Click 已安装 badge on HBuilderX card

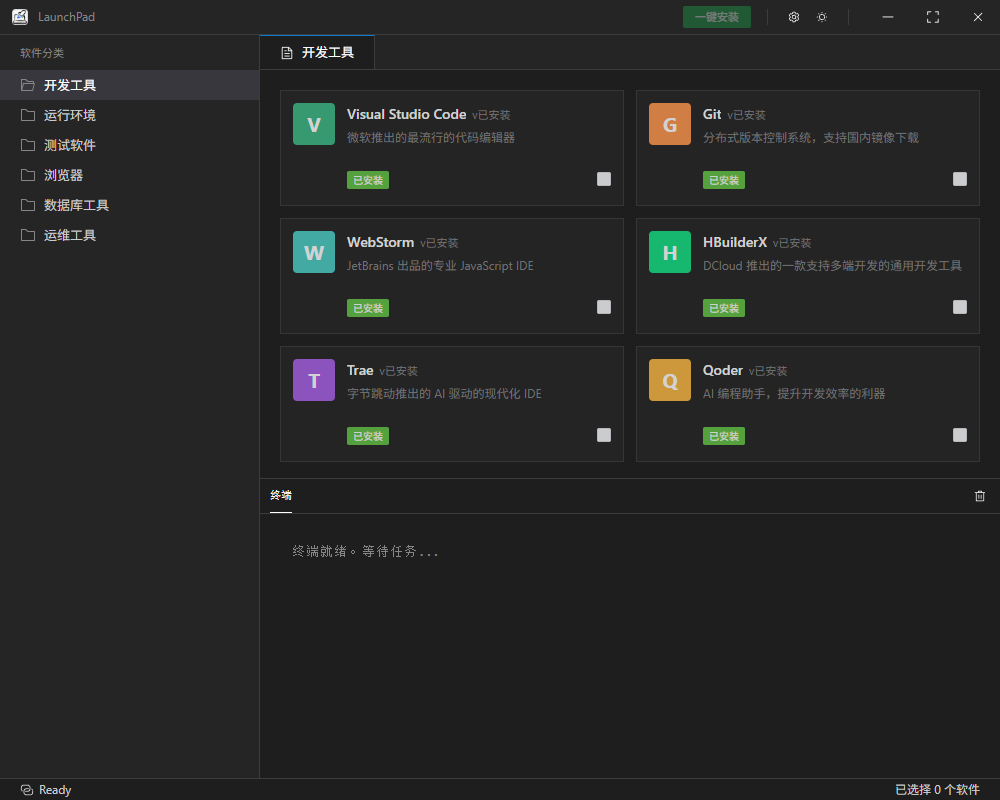pyautogui.click(x=724, y=308)
